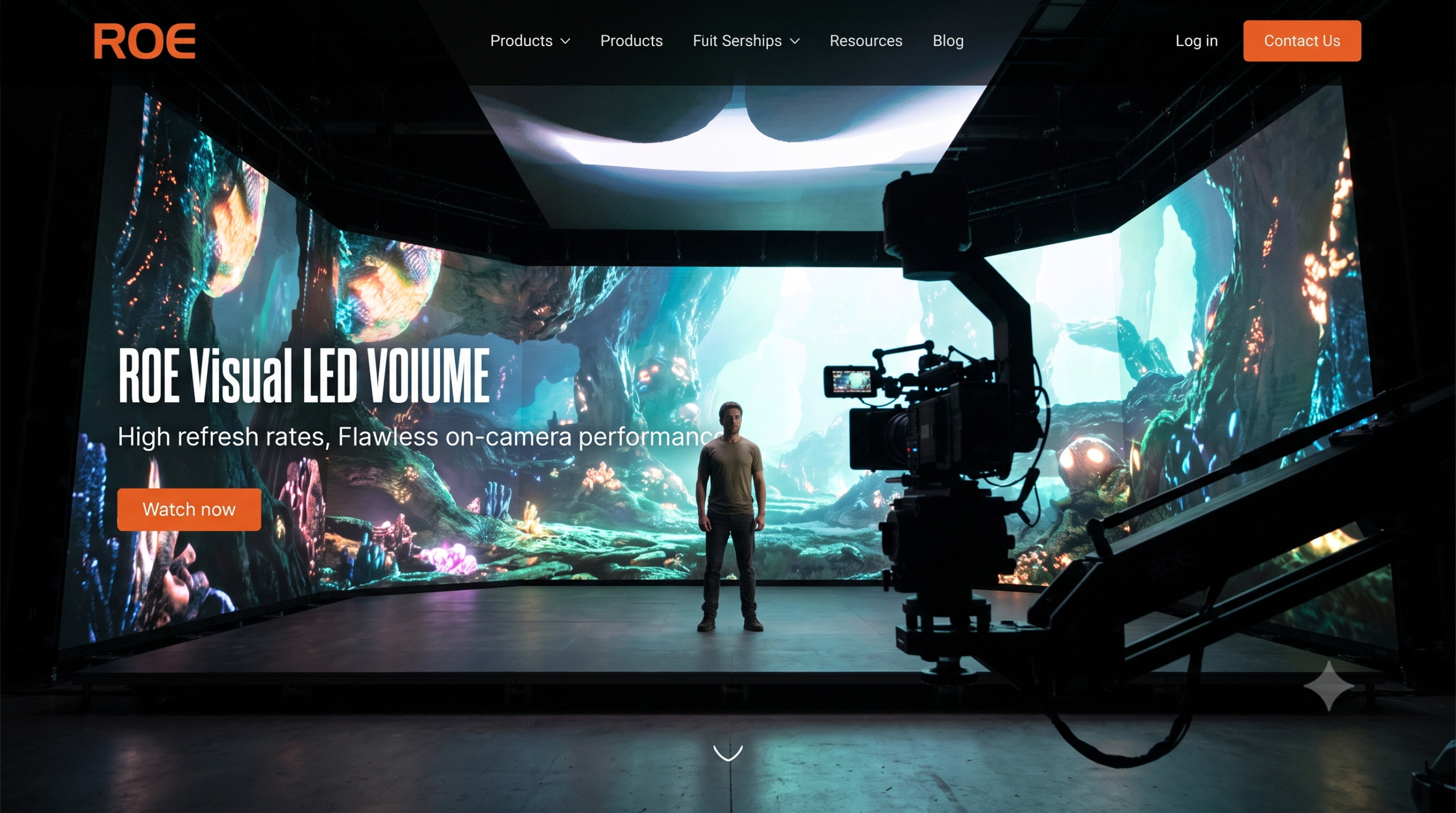Image resolution: width=1456 pixels, height=813 pixels.
Task: Go to the Resources page
Action: [x=866, y=41]
